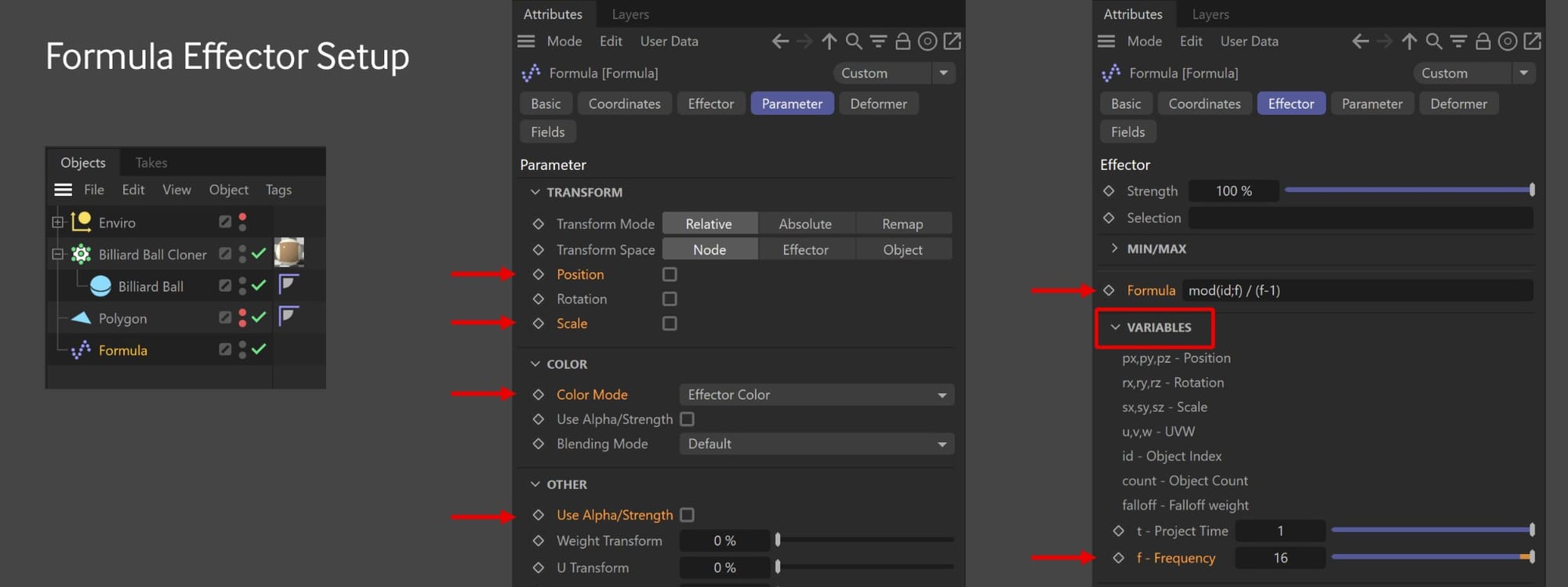Collapse Billiard Ball Cloner tree item
This screenshot has width=1568, height=587.
pyautogui.click(x=57, y=254)
